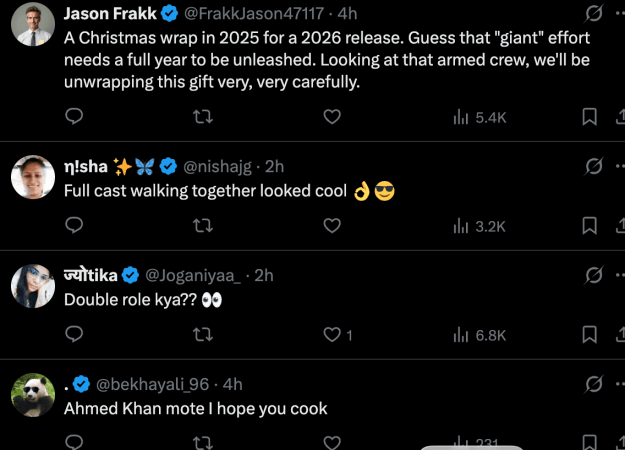
Task: Like n!sha's full cast tweet
Action: coord(332,226)
